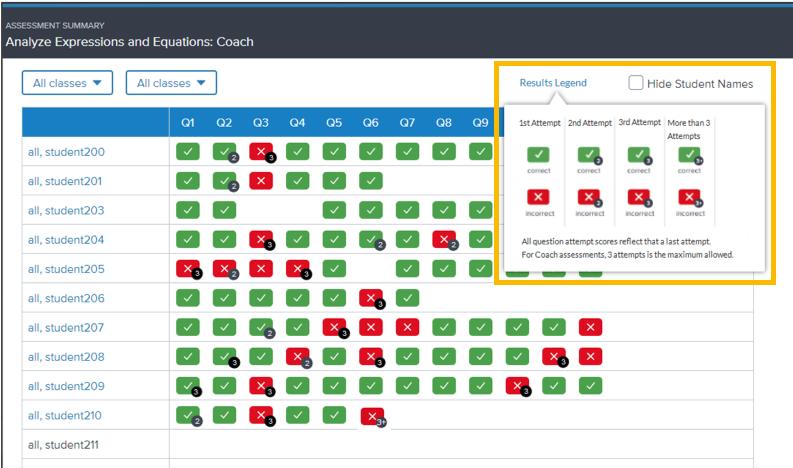Click student204's incorrect Q8 result icon
The width and height of the screenshot is (793, 468).
tap(444, 240)
